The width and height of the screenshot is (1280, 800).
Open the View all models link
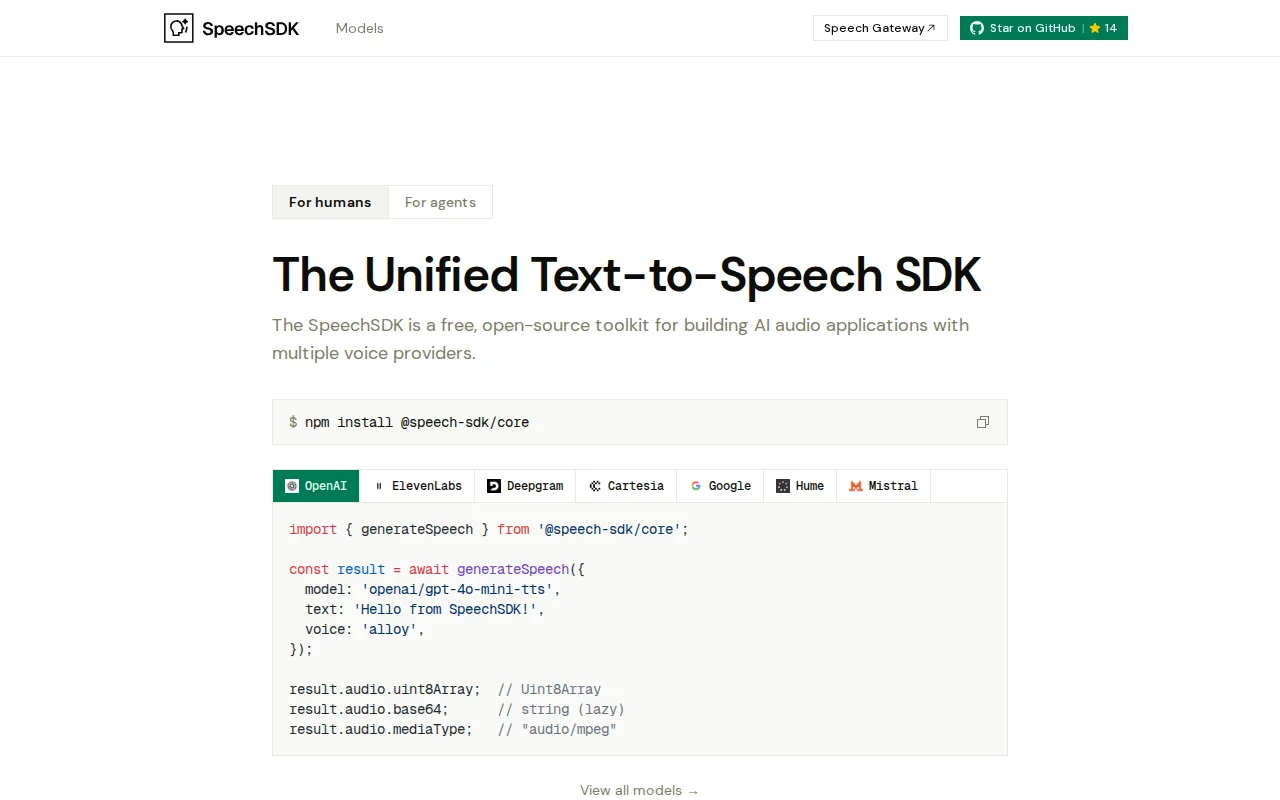(x=640, y=790)
